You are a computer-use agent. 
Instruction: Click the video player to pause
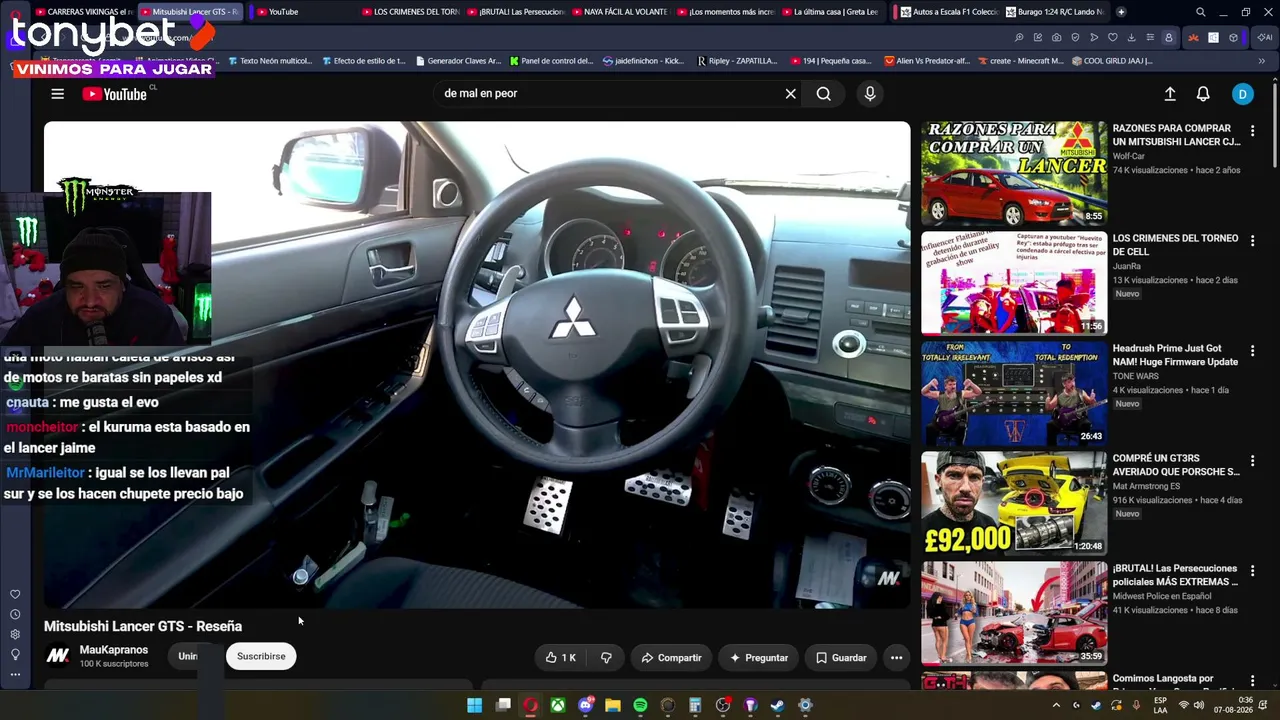(477, 365)
